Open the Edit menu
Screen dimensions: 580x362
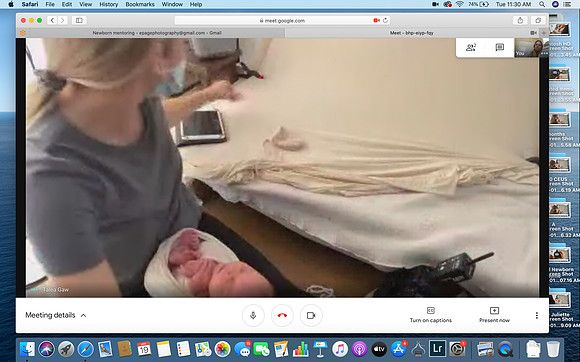(x=67, y=4)
